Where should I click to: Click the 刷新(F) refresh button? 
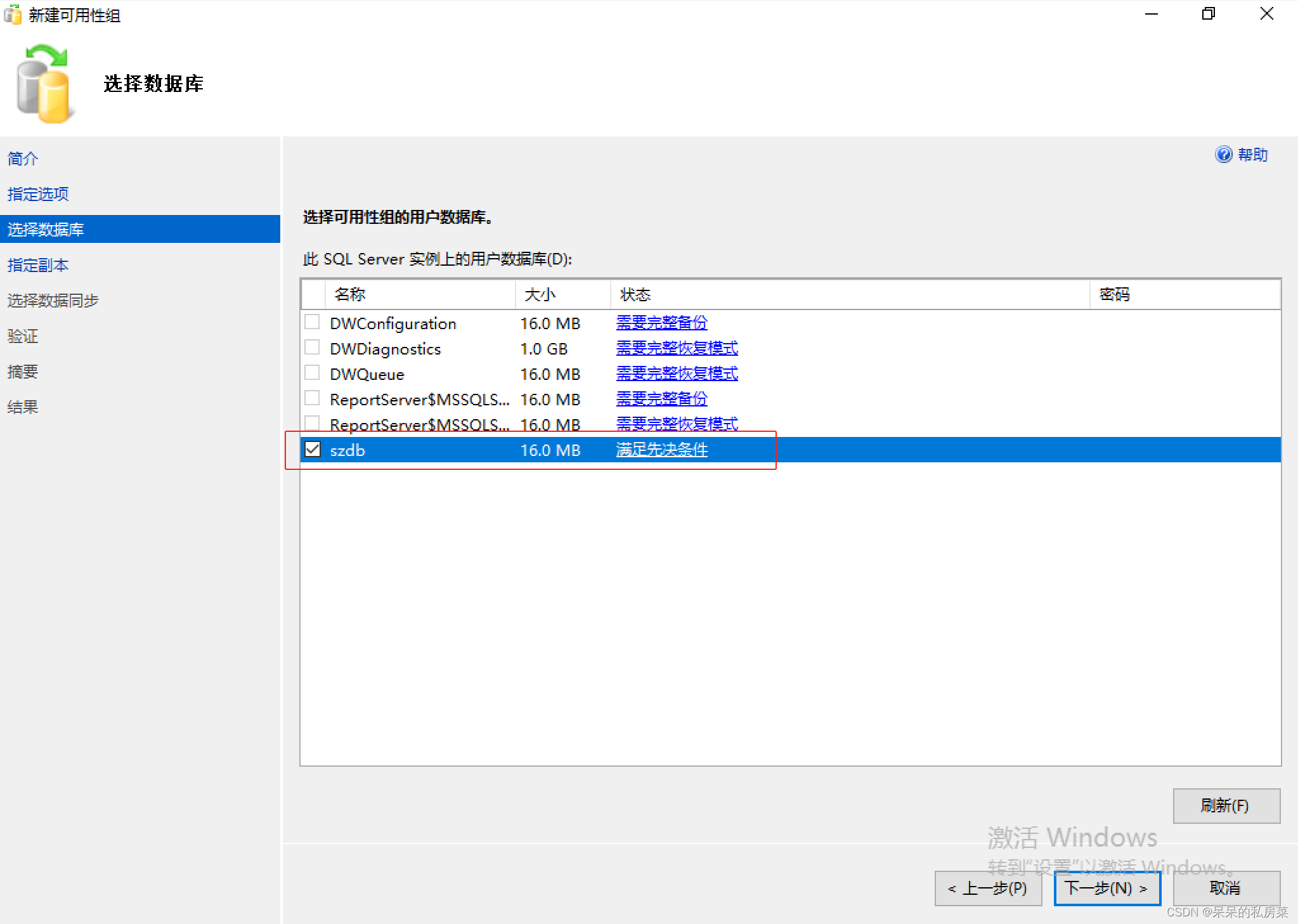[1226, 805]
